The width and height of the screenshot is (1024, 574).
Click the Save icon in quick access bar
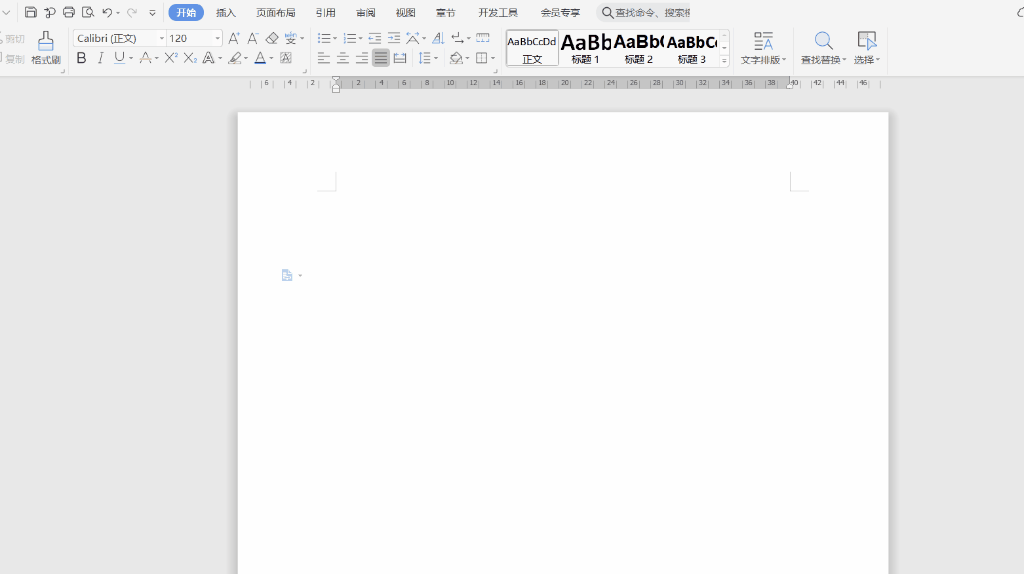(31, 13)
